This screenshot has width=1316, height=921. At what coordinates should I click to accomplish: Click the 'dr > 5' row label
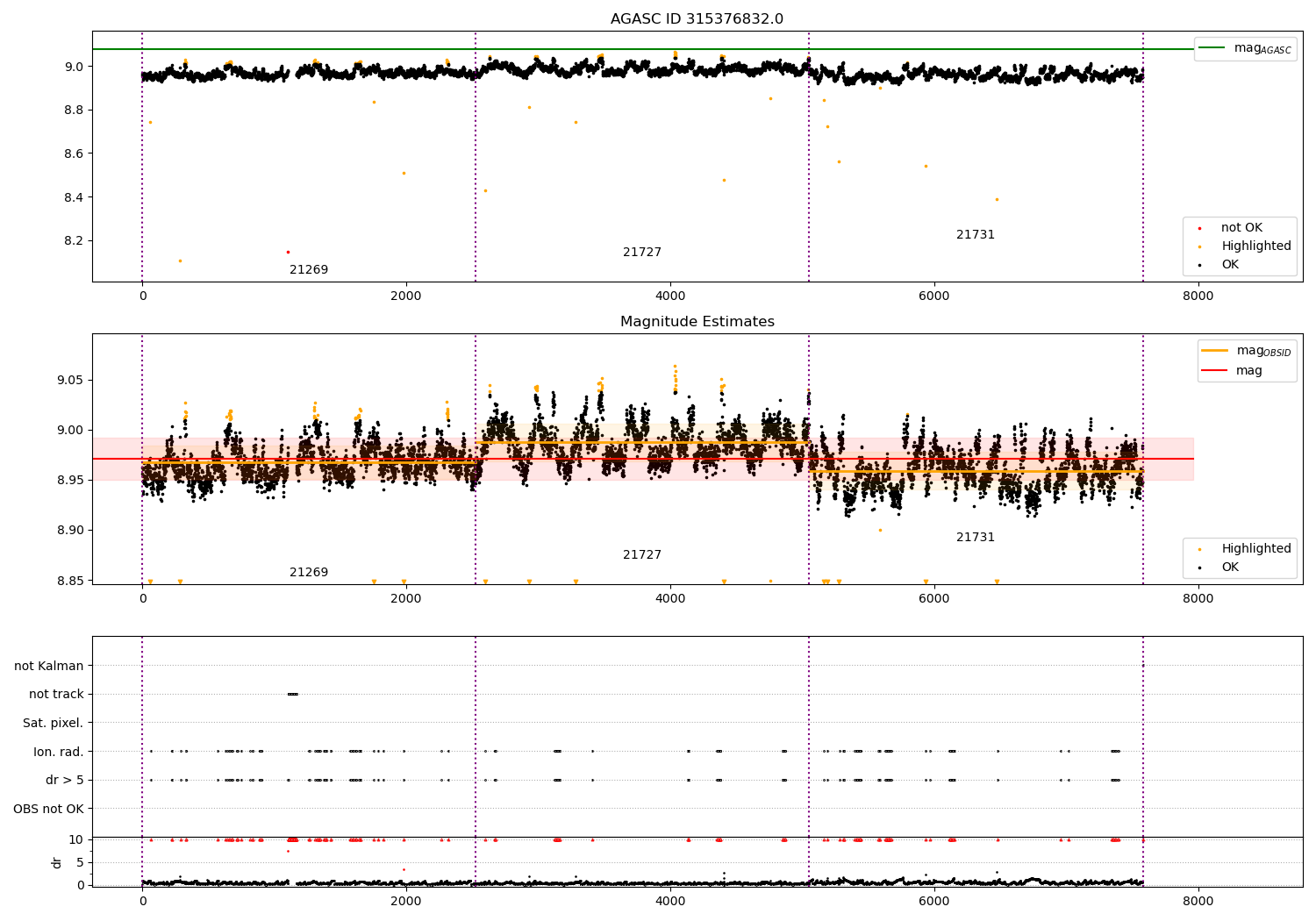click(65, 781)
